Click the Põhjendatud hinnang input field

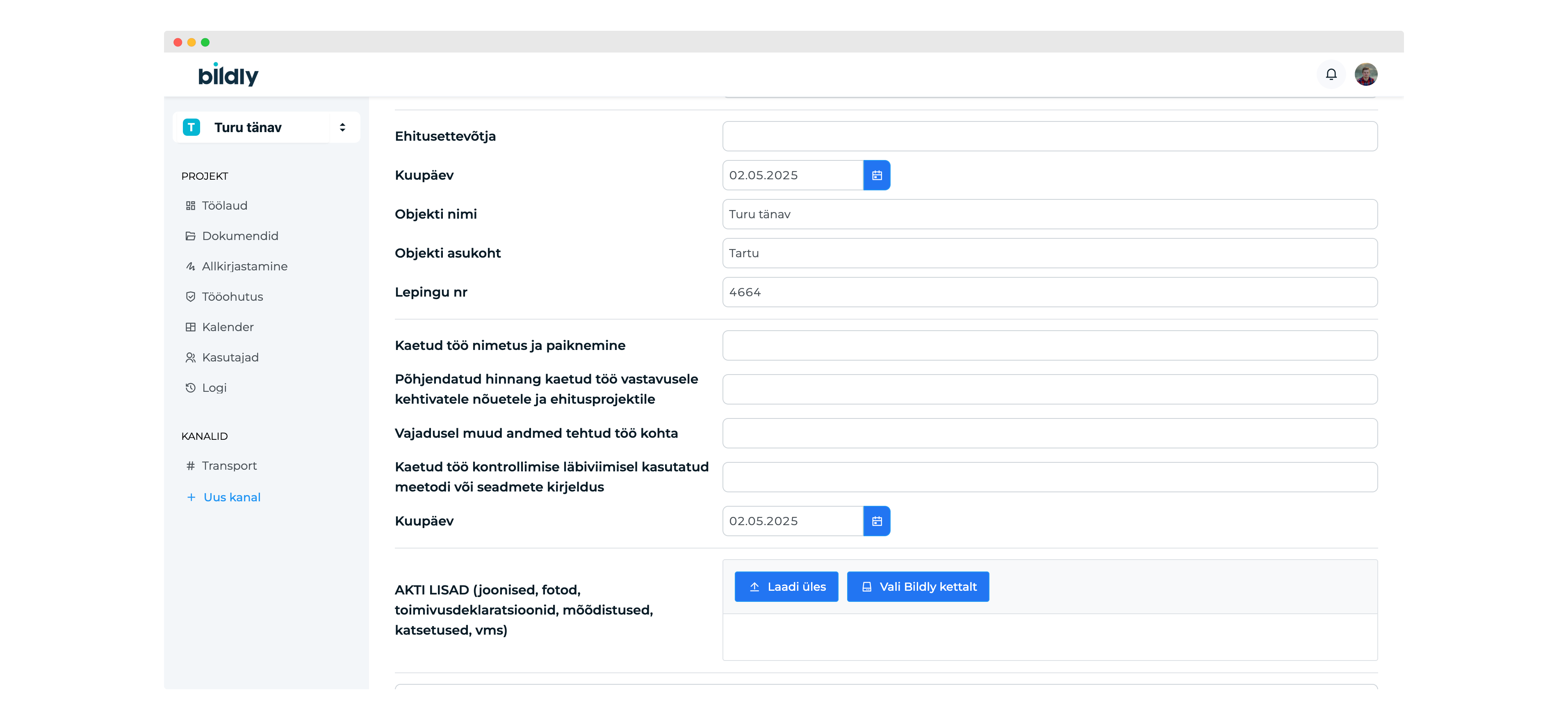tap(1050, 390)
